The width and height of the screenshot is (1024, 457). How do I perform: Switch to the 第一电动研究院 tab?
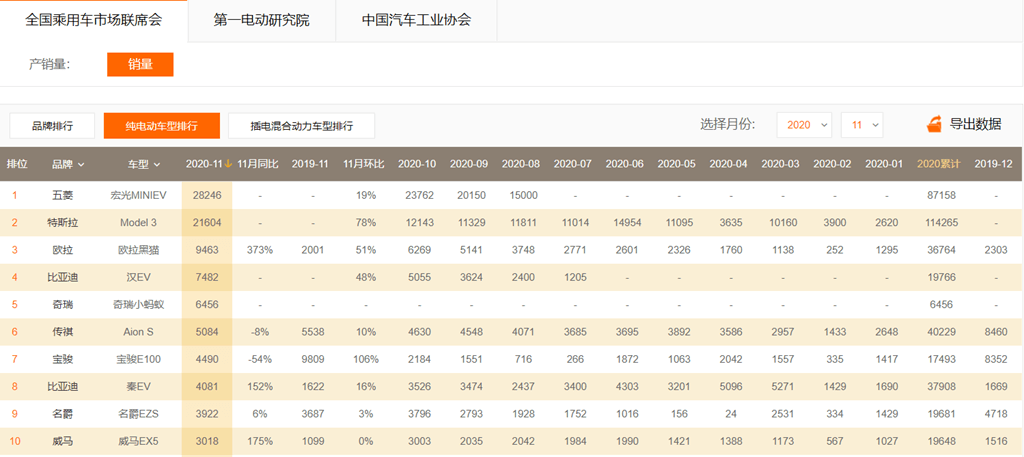click(261, 20)
